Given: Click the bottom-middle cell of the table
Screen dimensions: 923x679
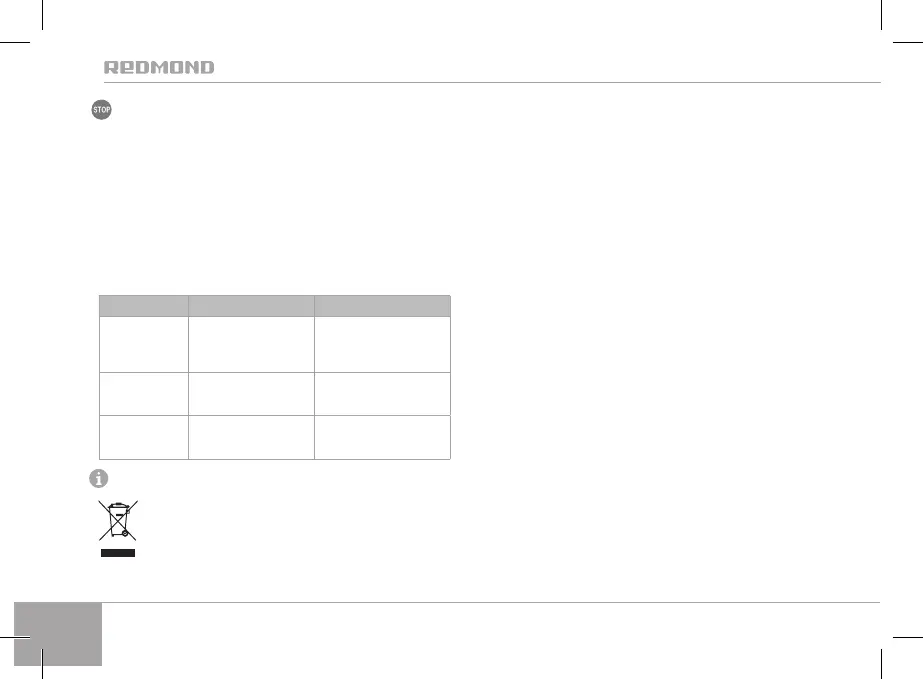Looking at the screenshot, I should tap(251, 437).
